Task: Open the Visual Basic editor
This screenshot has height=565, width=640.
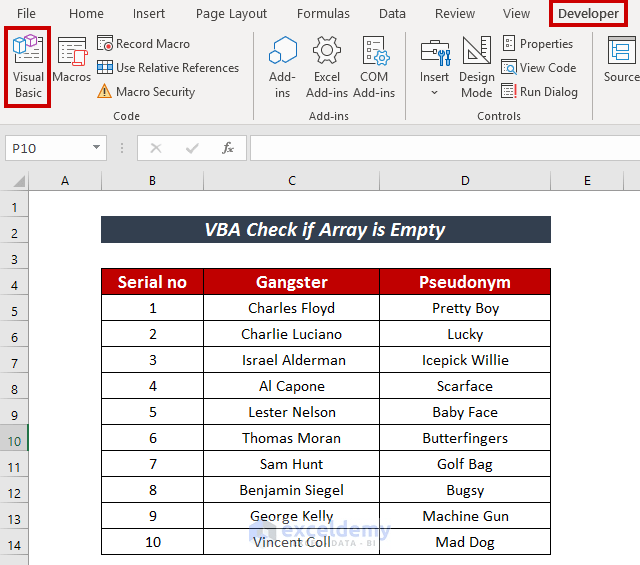Action: [28, 67]
